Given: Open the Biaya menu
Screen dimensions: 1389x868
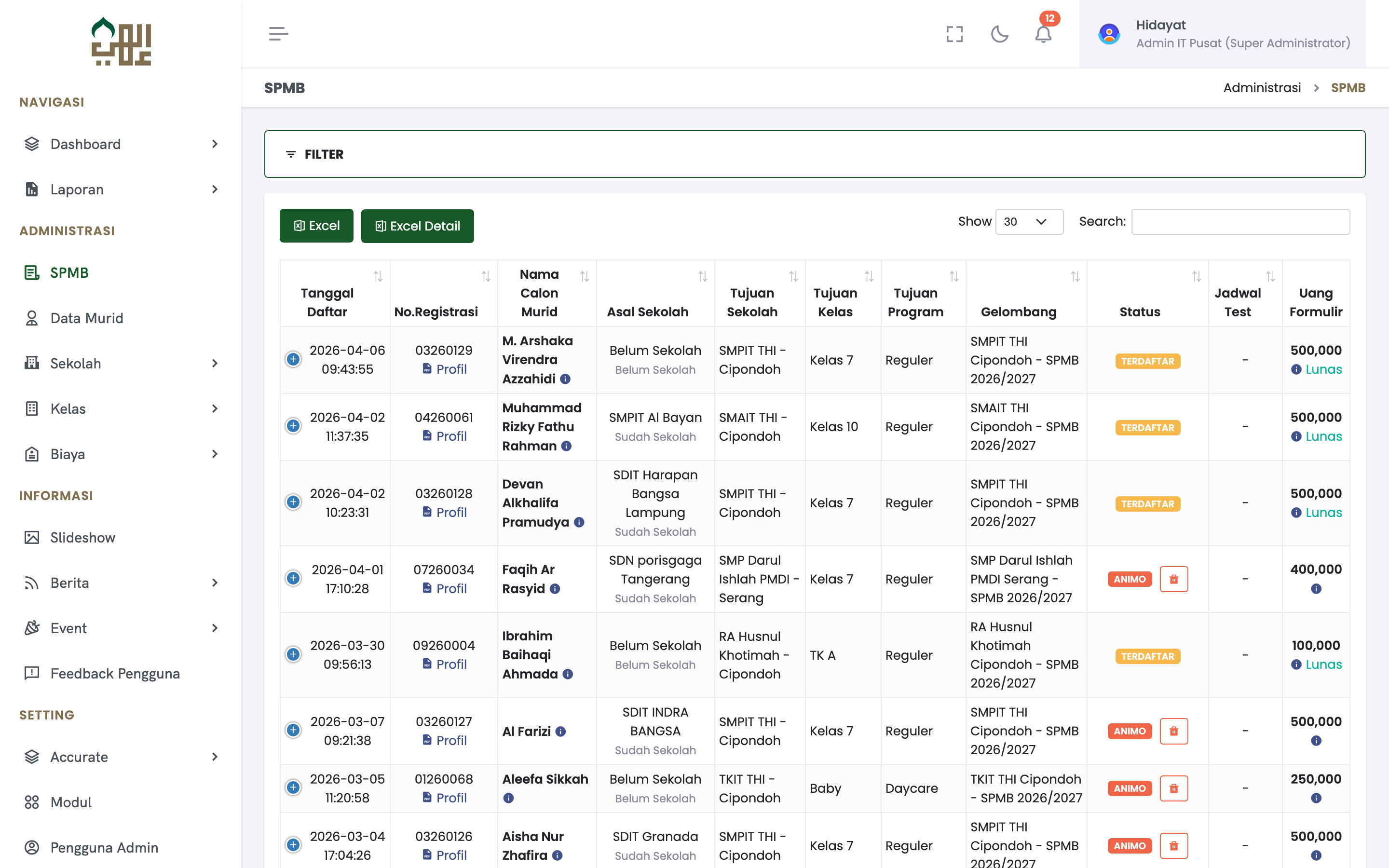Looking at the screenshot, I should click(121, 454).
